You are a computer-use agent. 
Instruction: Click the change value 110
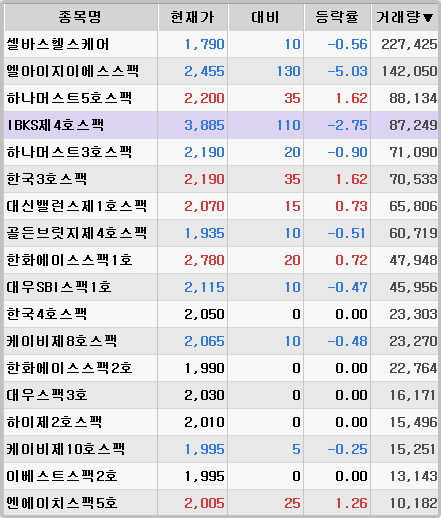pyautogui.click(x=289, y=125)
